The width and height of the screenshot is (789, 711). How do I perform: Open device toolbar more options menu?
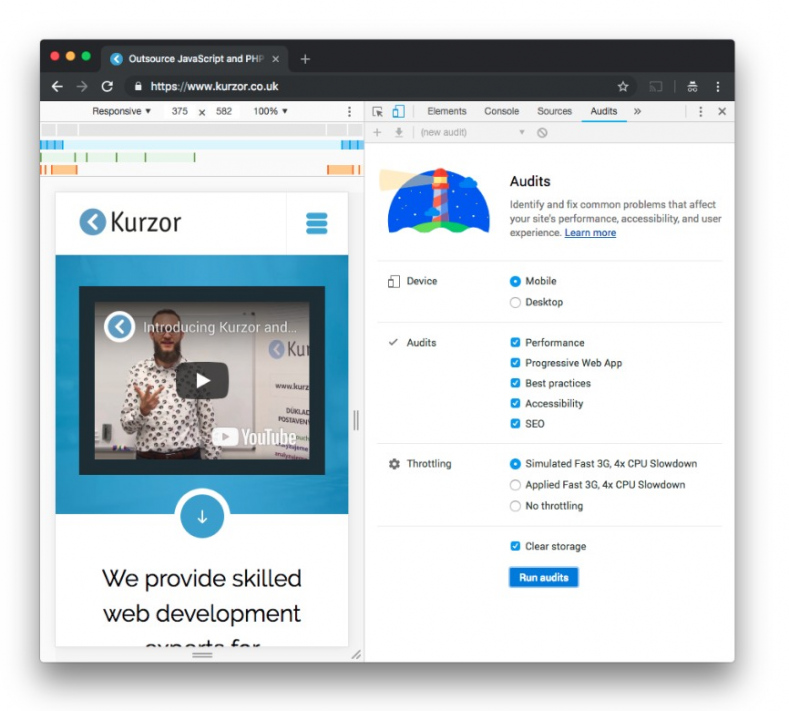coord(349,111)
